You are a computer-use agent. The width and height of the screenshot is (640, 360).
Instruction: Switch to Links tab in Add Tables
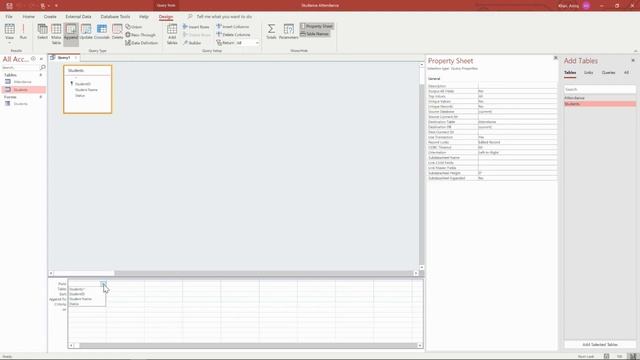point(588,73)
